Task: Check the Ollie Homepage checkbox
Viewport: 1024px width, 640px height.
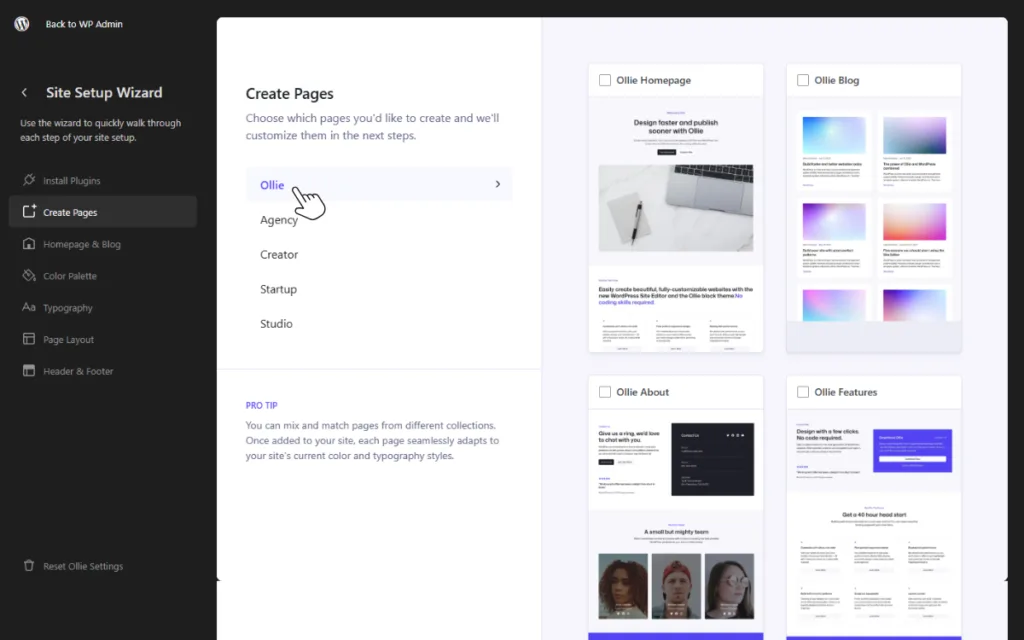Action: pos(605,80)
